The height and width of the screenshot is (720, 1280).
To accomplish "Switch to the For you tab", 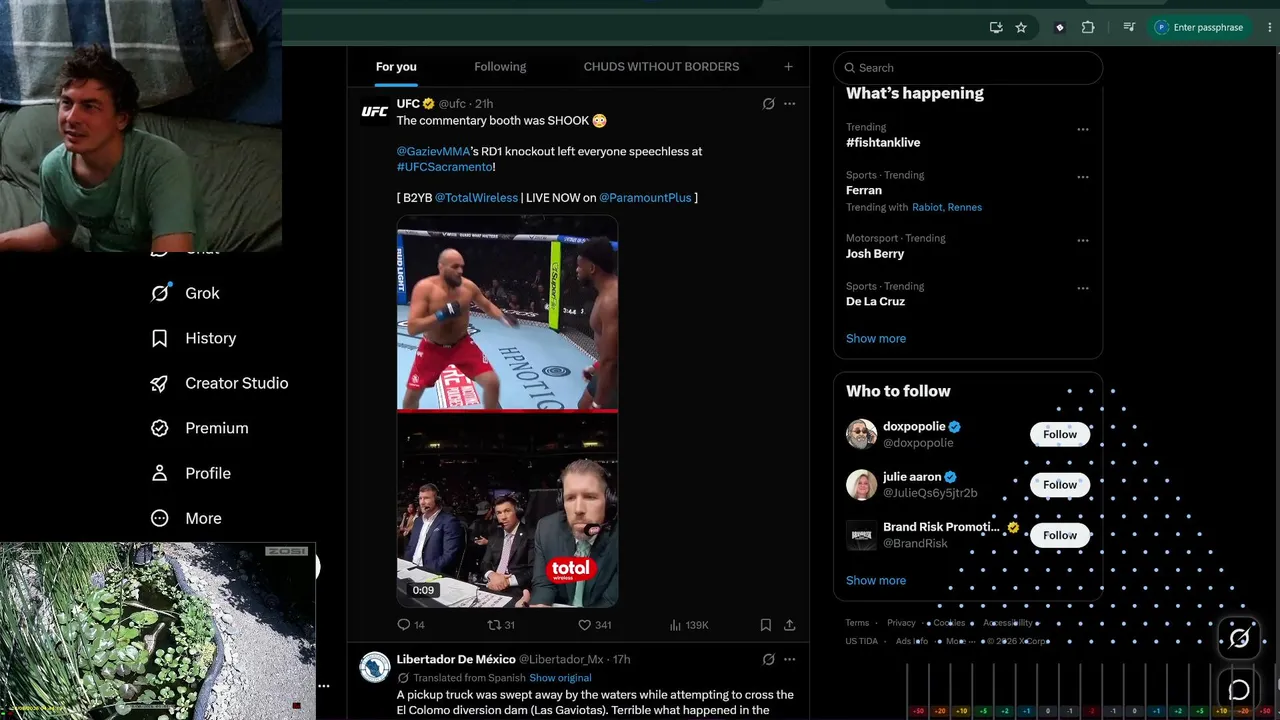I will click(396, 67).
